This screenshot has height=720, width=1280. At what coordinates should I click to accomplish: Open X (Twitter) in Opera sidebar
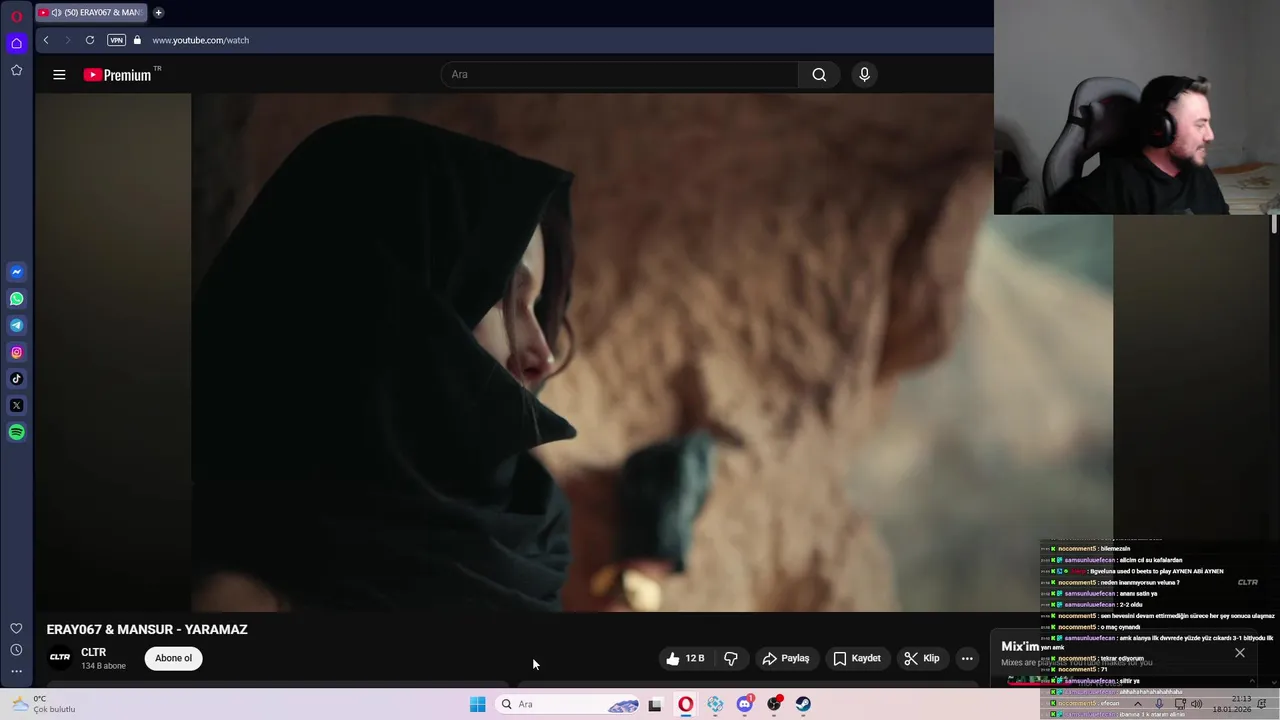coord(16,405)
